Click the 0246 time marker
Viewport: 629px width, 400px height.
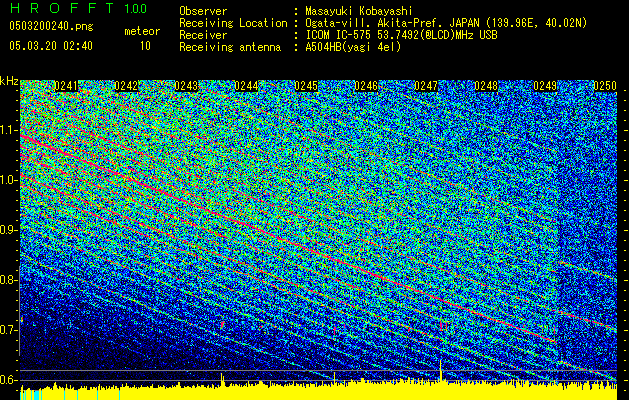point(366,86)
